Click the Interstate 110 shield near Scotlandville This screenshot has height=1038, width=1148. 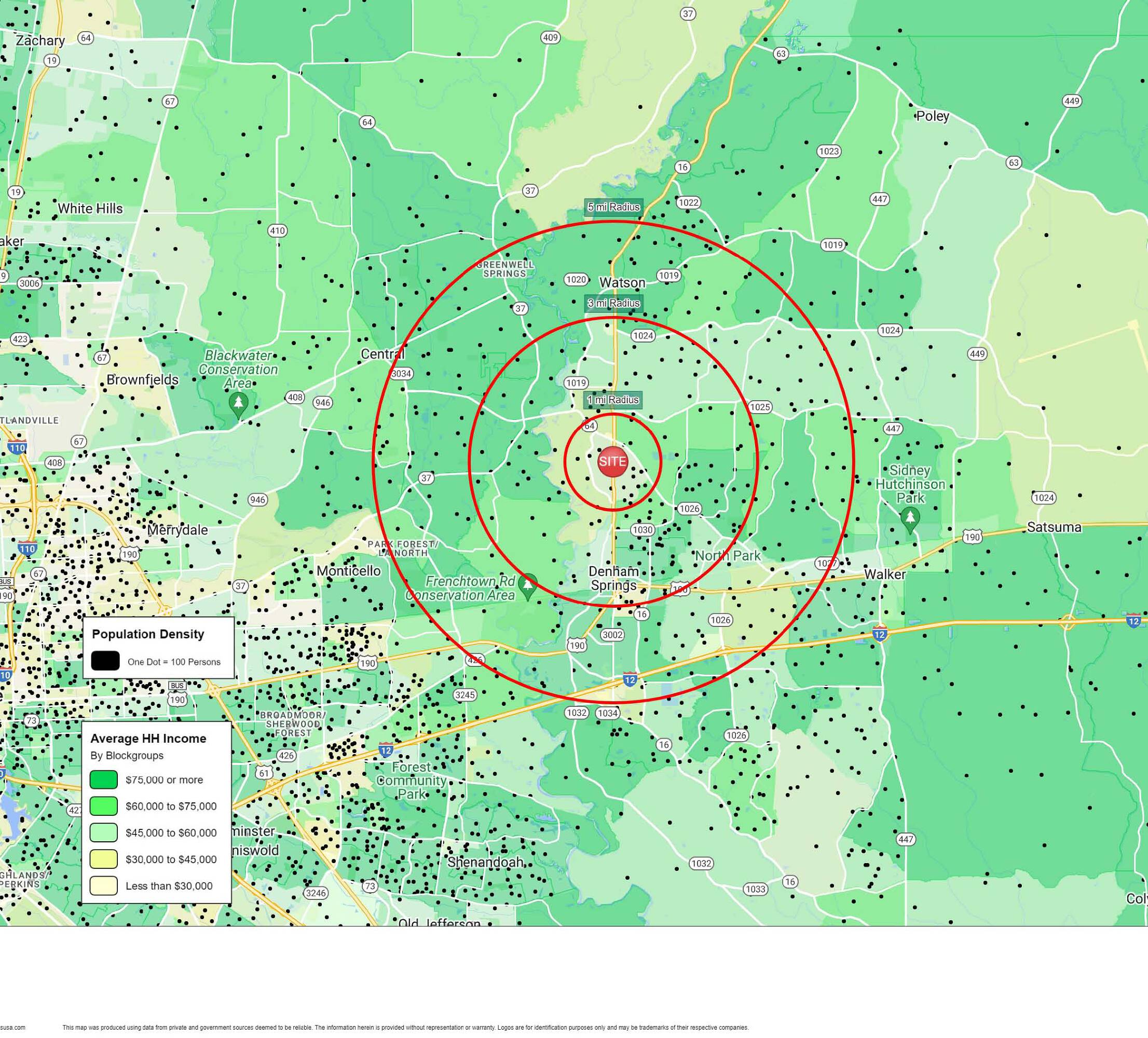(x=17, y=447)
